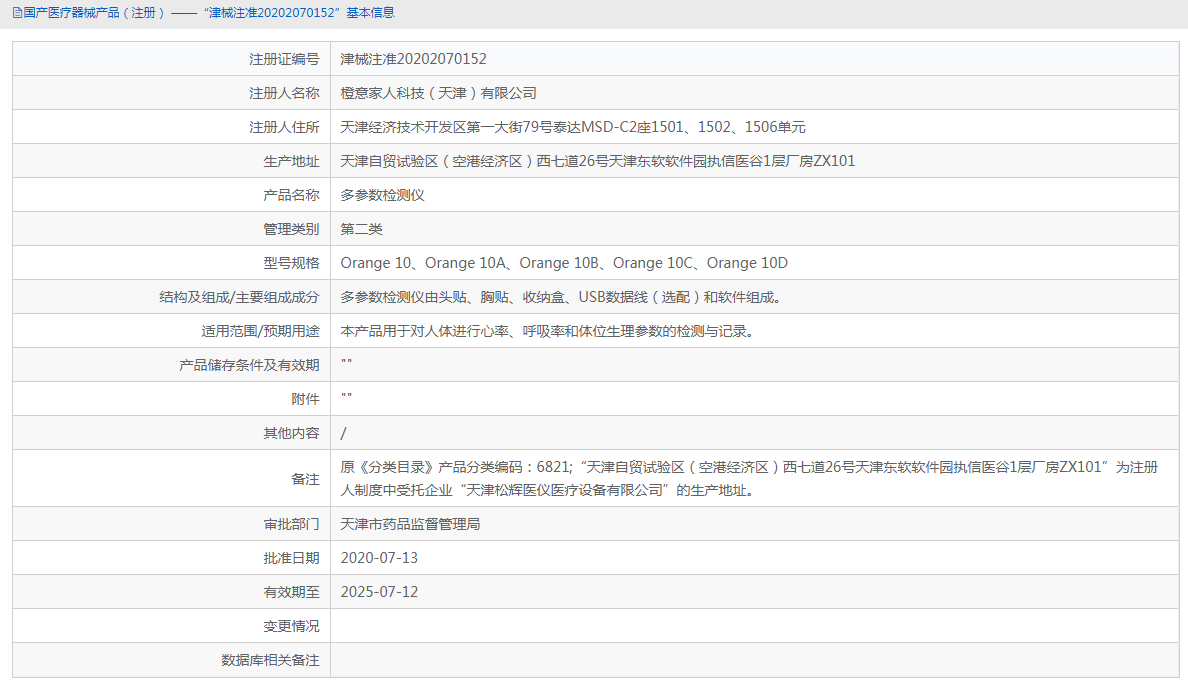The image size is (1188, 686).
Task: Click expiry date 2025-07-12
Action: pos(379,592)
